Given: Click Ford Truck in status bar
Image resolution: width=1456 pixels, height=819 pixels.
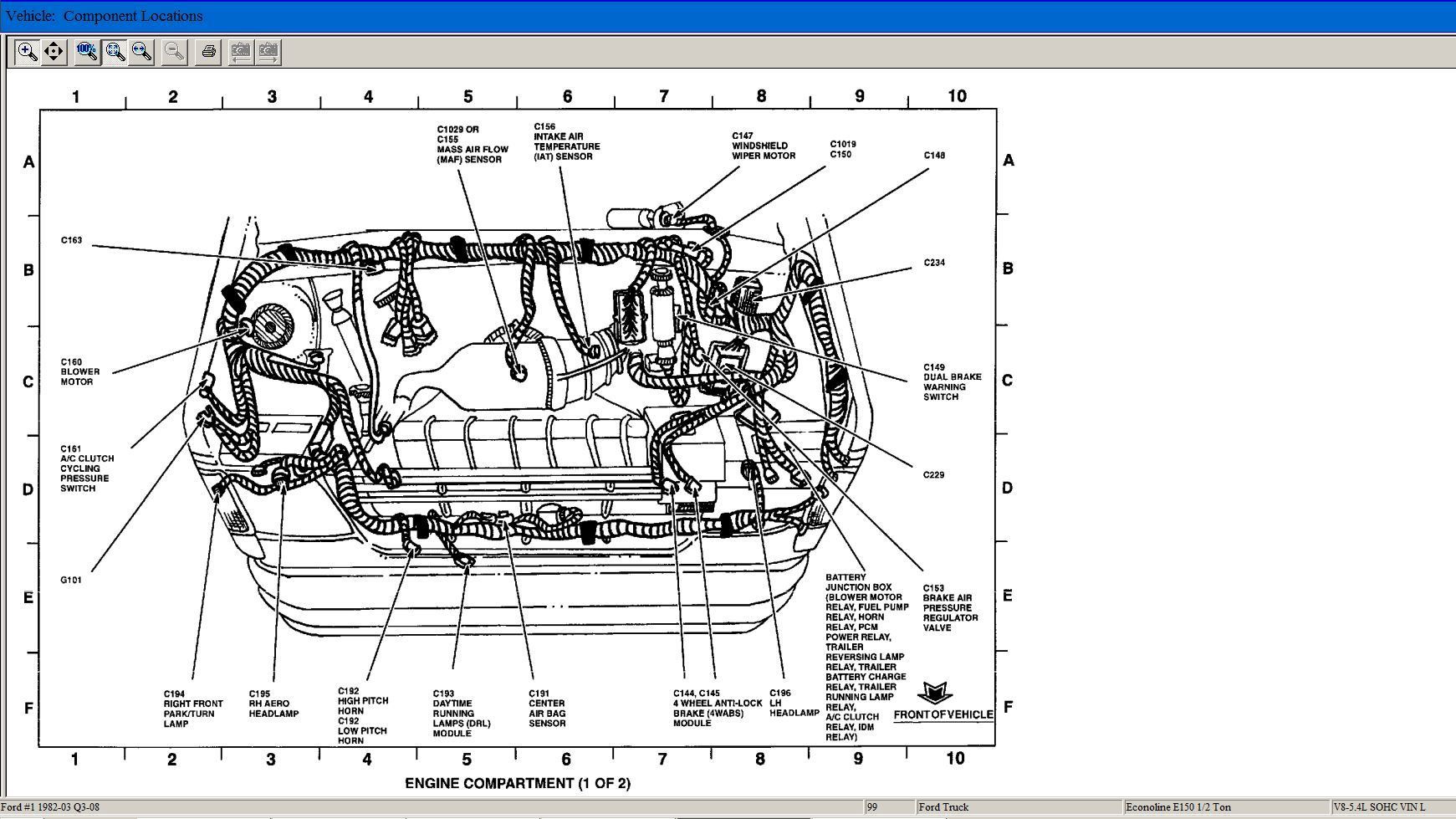Looking at the screenshot, I should 943,807.
